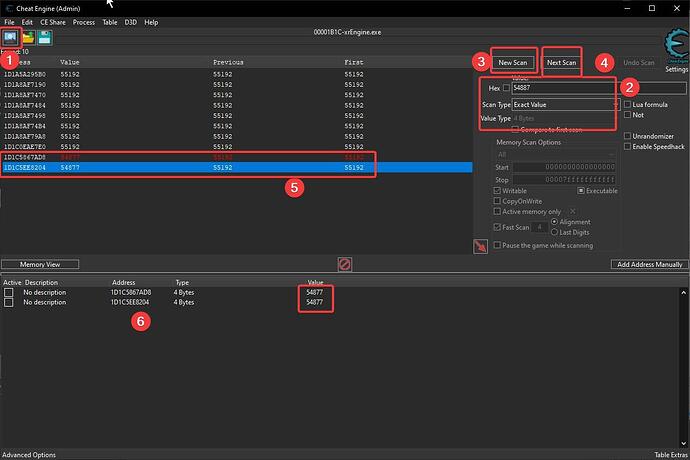Click the Start address field

point(564,167)
